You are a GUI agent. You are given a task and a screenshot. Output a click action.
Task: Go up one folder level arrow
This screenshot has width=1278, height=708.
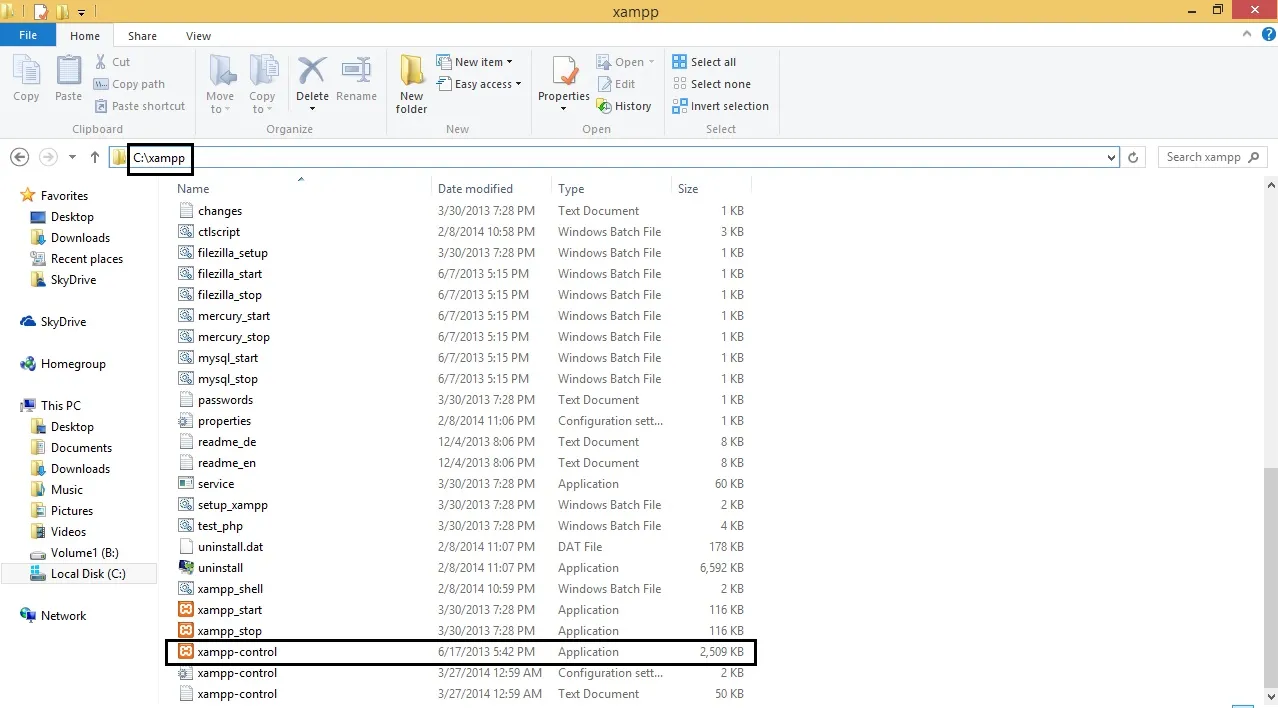click(95, 157)
